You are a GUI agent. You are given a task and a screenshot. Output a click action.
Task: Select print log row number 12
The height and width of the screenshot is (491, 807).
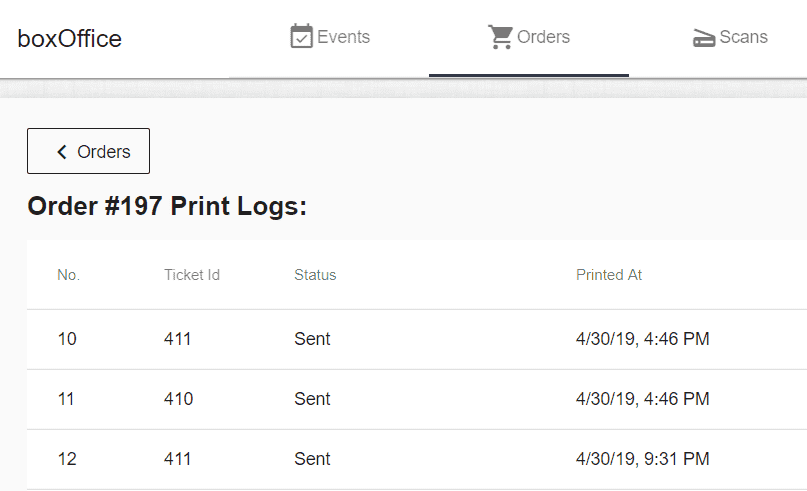[x=417, y=459]
